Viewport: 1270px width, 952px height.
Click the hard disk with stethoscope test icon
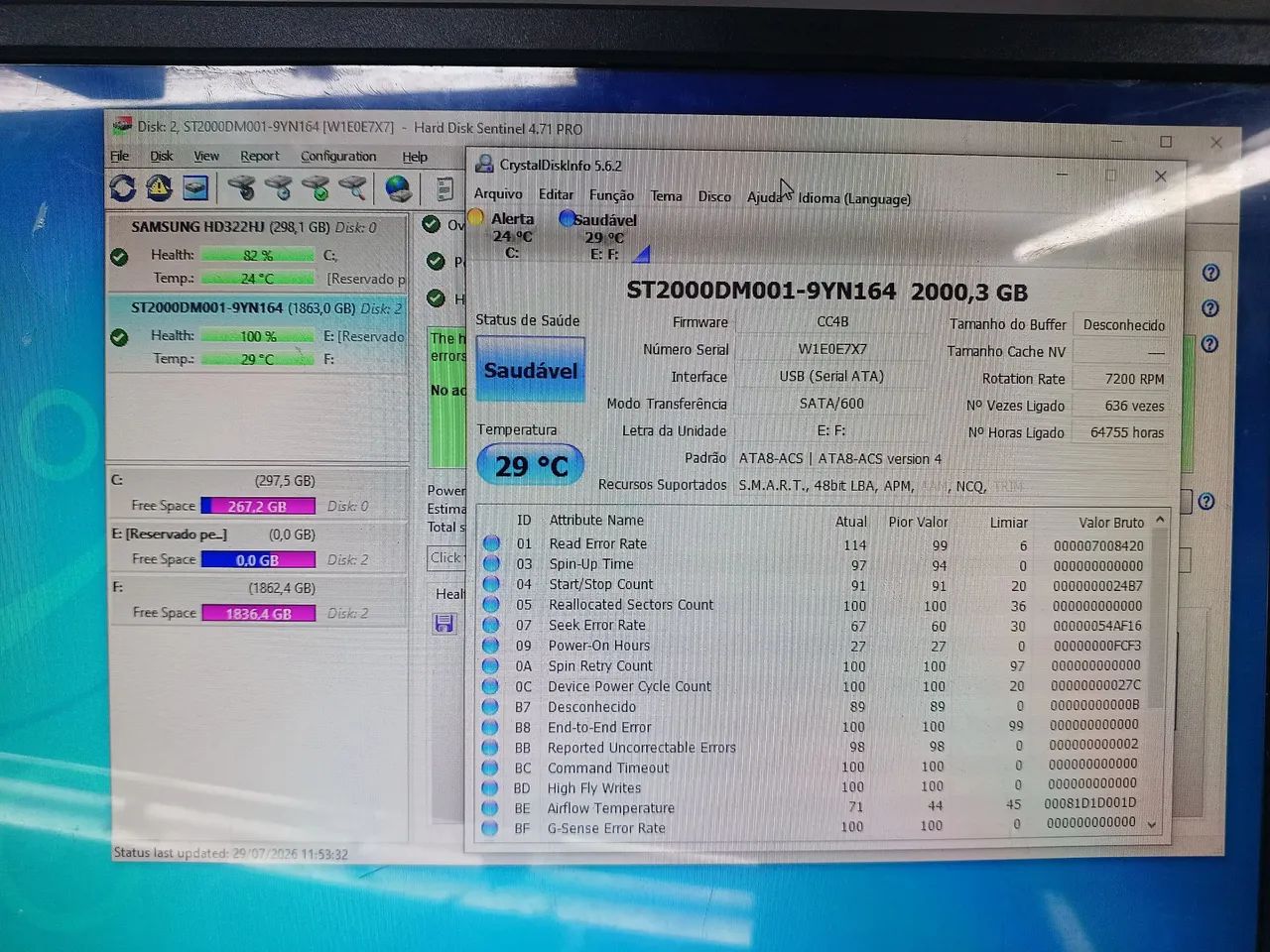point(241,187)
